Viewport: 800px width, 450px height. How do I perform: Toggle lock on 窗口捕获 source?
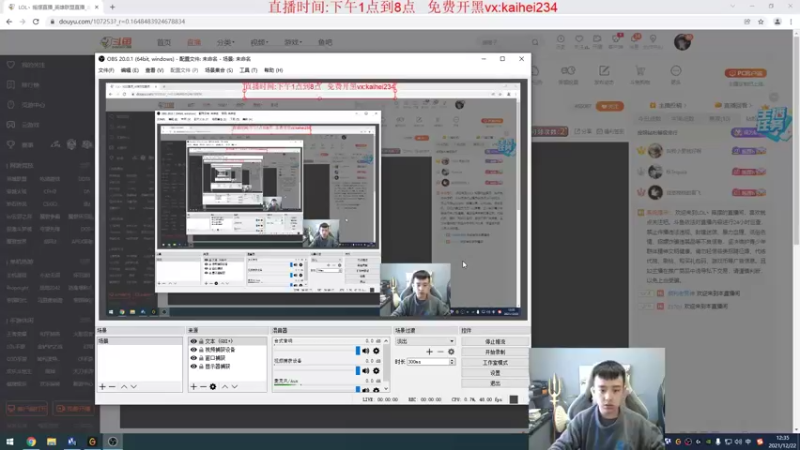(x=201, y=358)
